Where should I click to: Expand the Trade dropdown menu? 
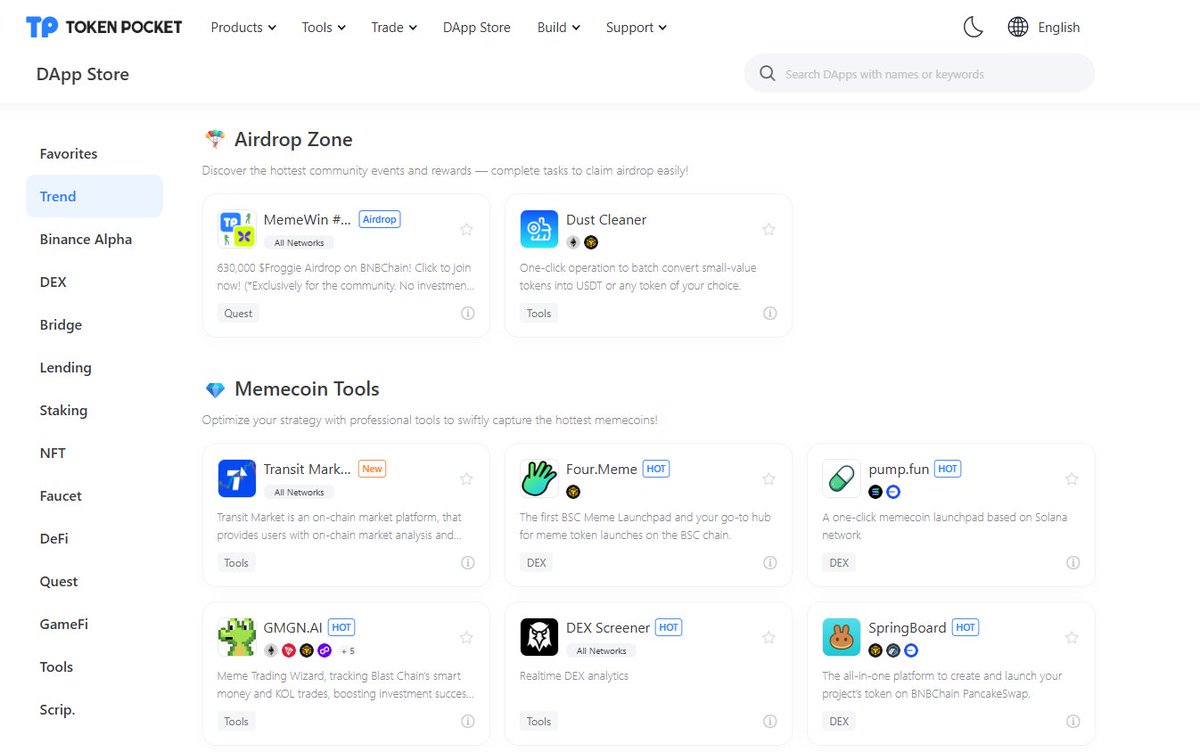[x=394, y=27]
